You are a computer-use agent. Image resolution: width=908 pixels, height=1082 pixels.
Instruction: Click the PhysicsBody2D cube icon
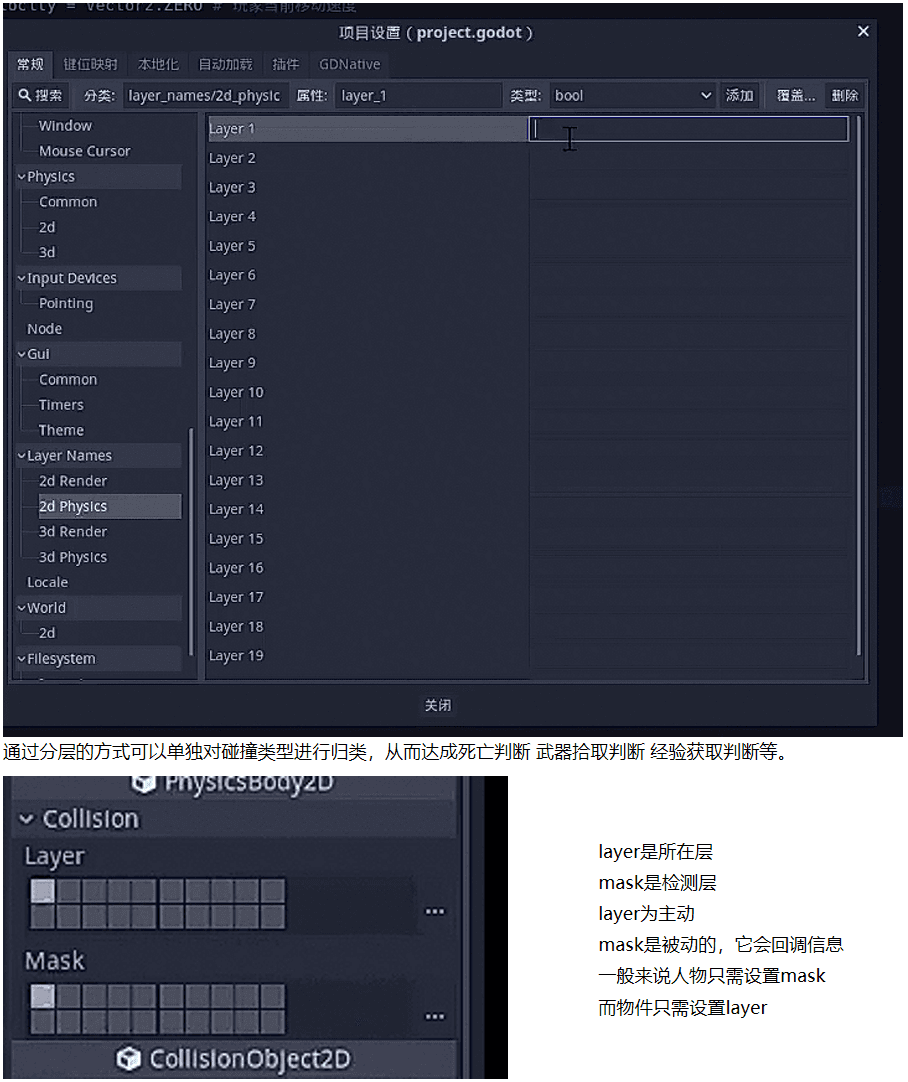tap(143, 783)
